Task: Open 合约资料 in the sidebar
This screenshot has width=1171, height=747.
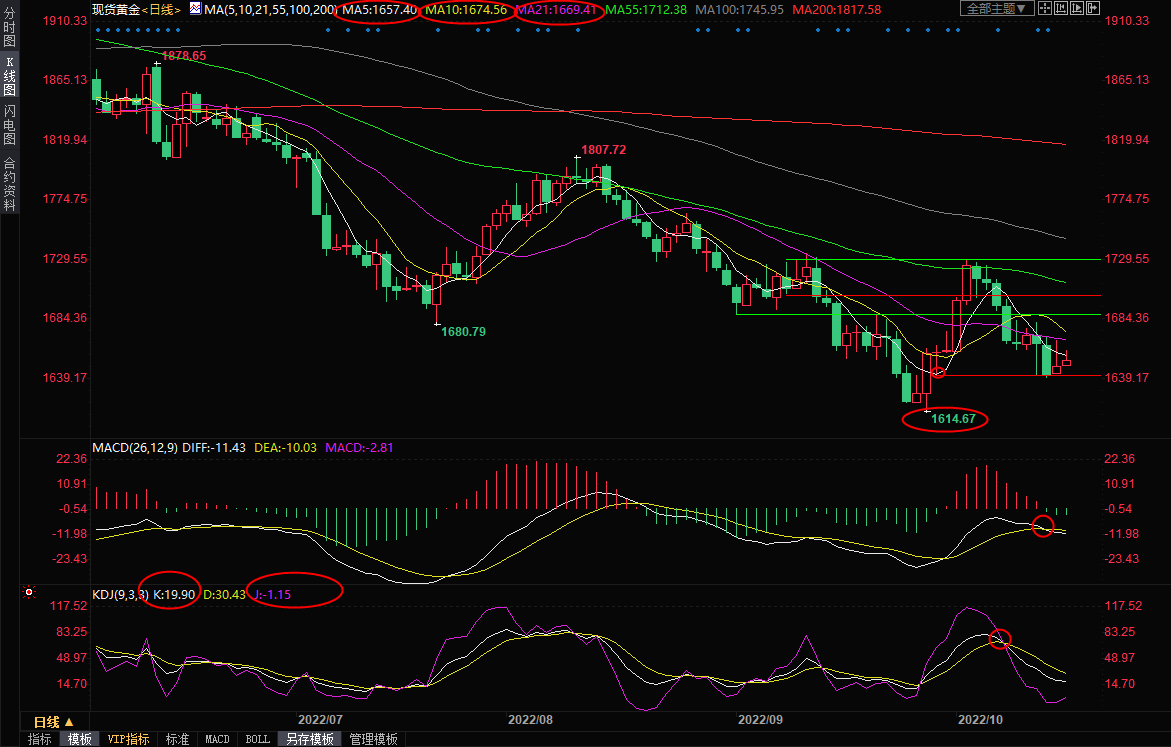Action: (9, 183)
